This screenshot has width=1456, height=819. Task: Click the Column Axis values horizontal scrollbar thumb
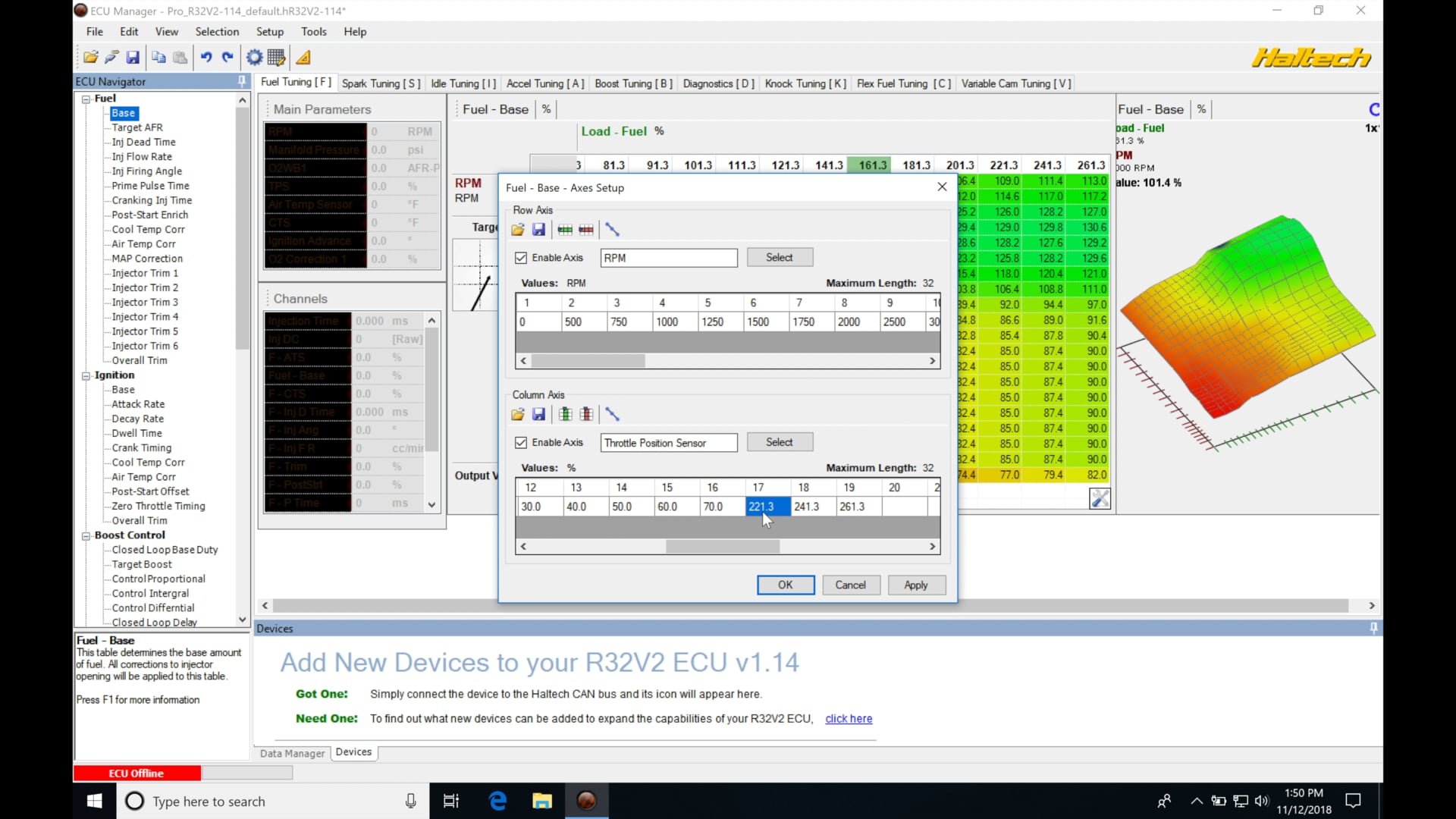pos(722,546)
